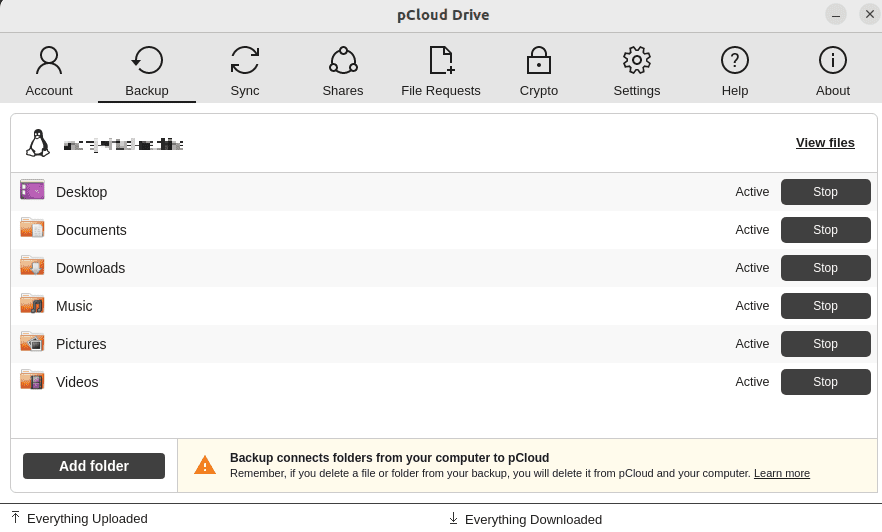This screenshot has width=882, height=532.
Task: Stop the Downloads folder backup
Action: [825, 268]
